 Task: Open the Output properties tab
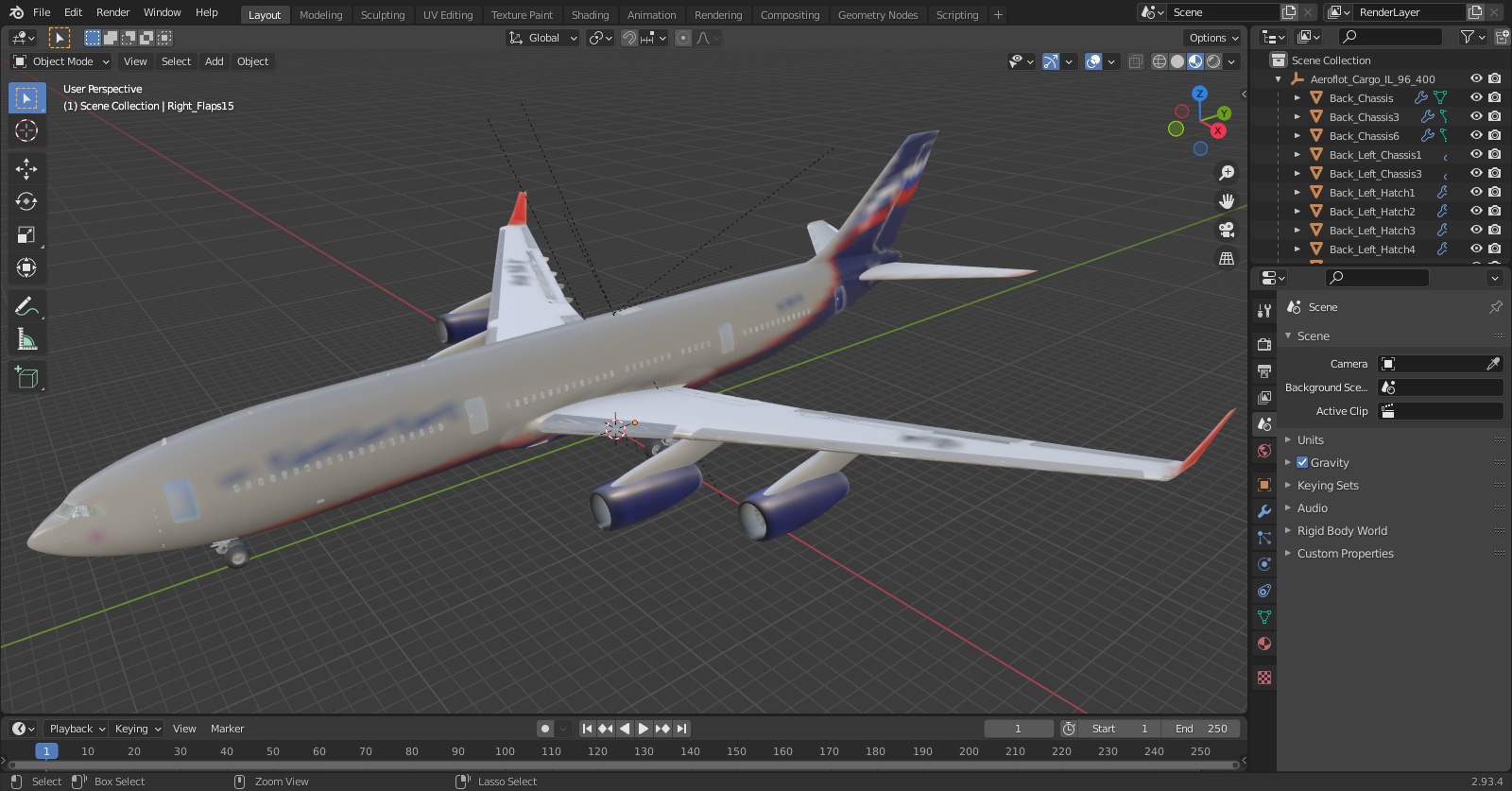pyautogui.click(x=1264, y=370)
